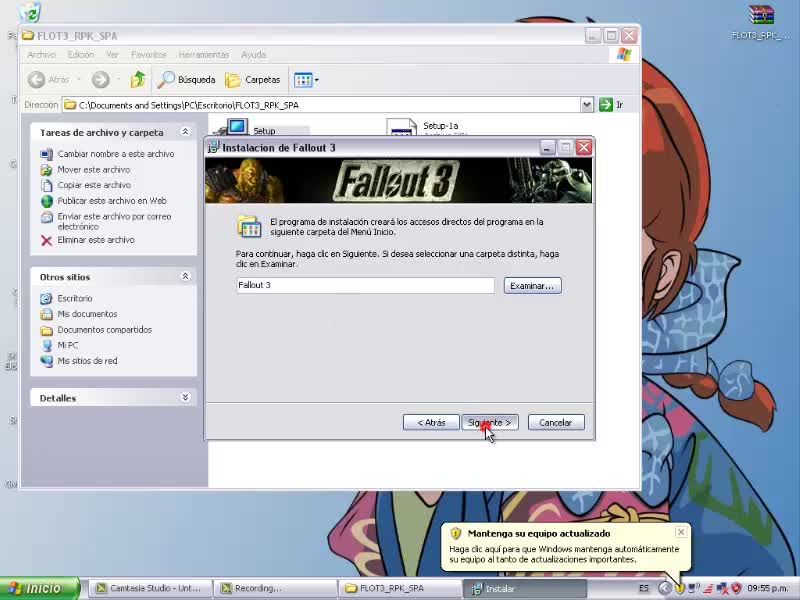The height and width of the screenshot is (600, 800).
Task: Open Documentos compartidos link
Action: 105,330
